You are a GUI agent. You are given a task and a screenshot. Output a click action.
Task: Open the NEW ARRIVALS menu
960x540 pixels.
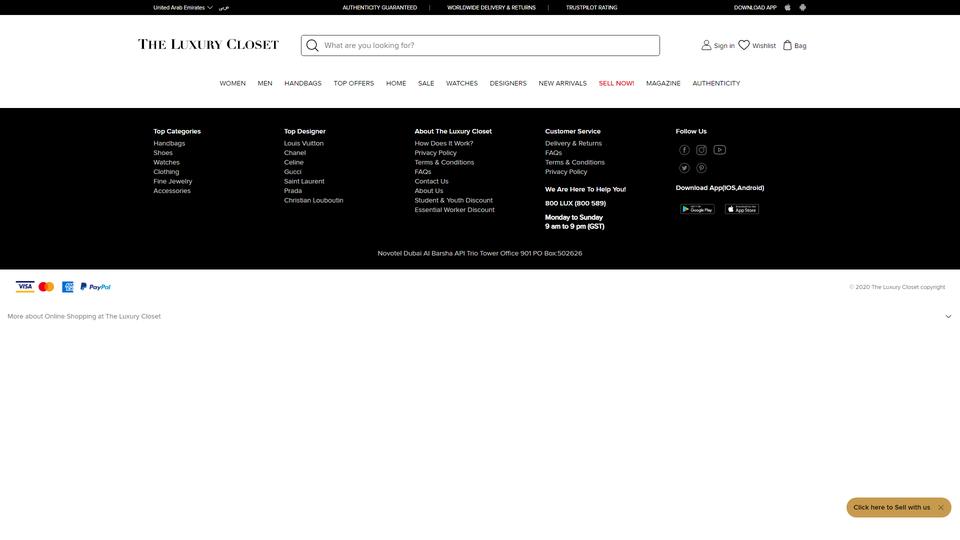[x=563, y=83]
